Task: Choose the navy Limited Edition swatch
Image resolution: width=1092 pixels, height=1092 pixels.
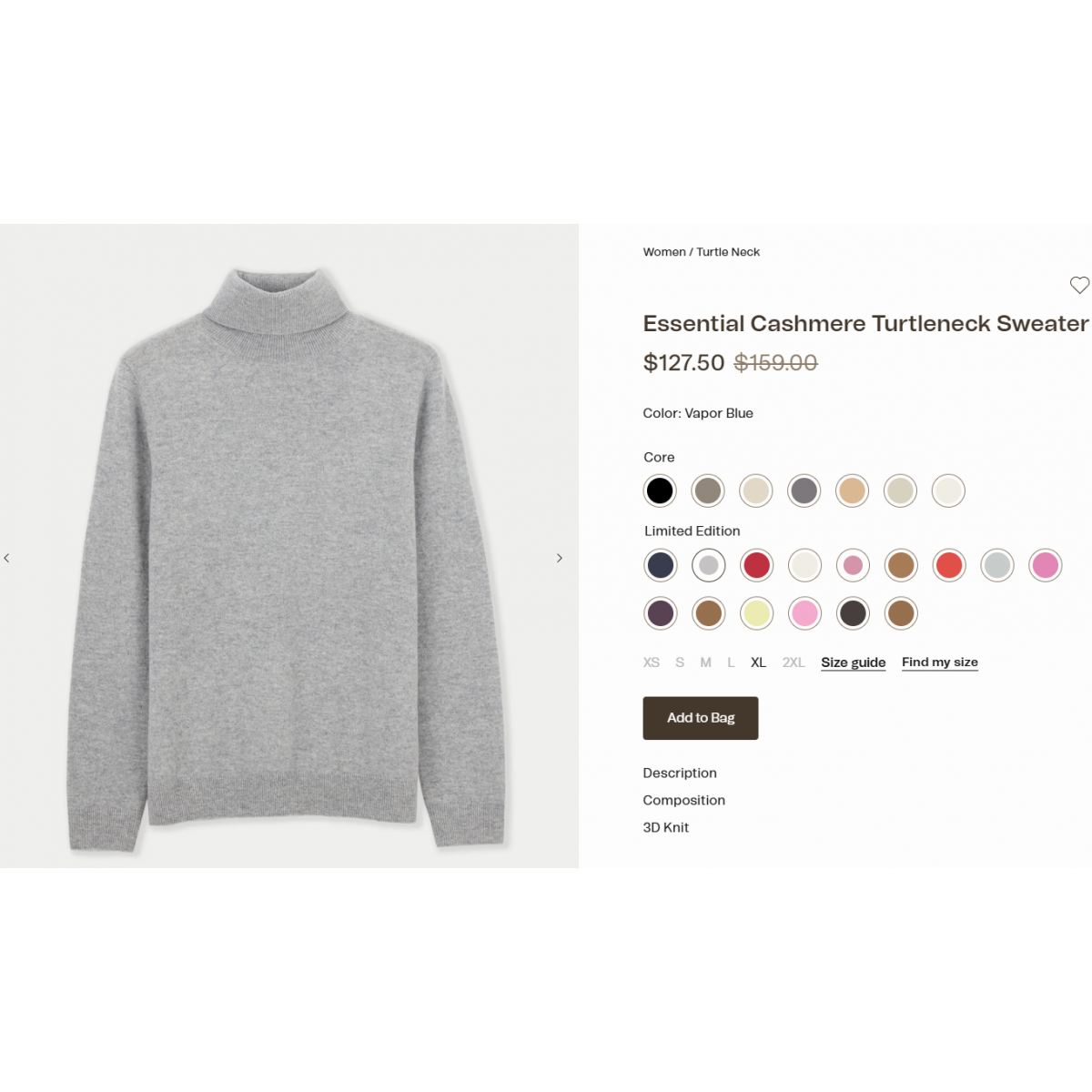Action: click(x=661, y=565)
